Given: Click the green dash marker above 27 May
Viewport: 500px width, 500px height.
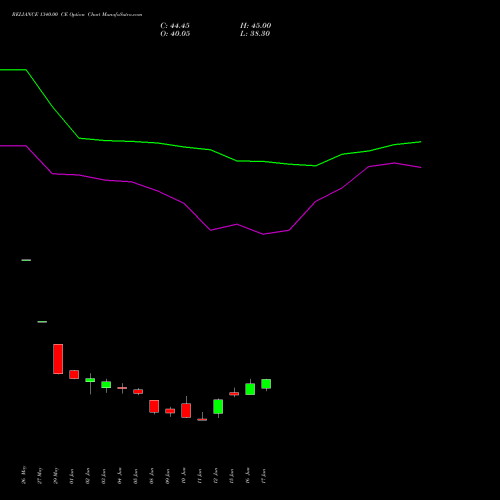Looking at the screenshot, I should coord(42,322).
